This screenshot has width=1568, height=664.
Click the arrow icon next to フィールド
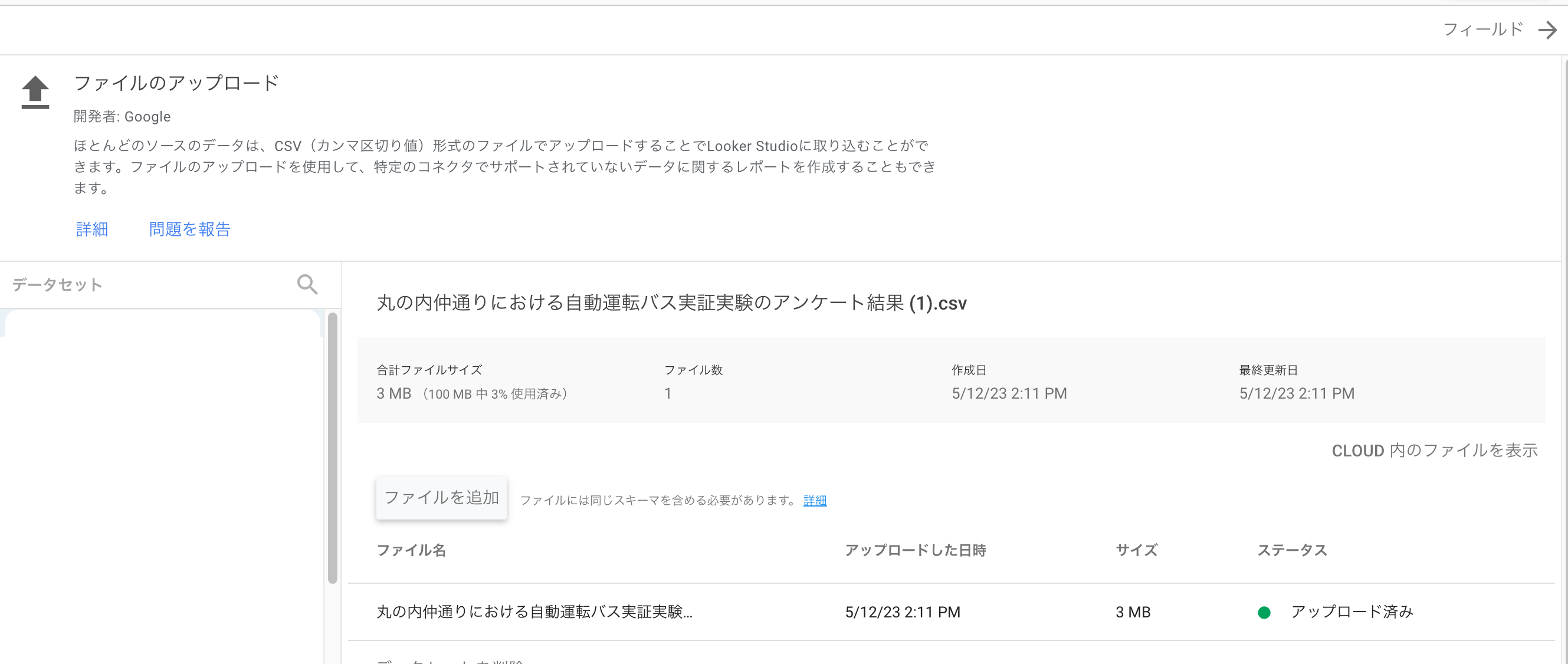point(1547,30)
